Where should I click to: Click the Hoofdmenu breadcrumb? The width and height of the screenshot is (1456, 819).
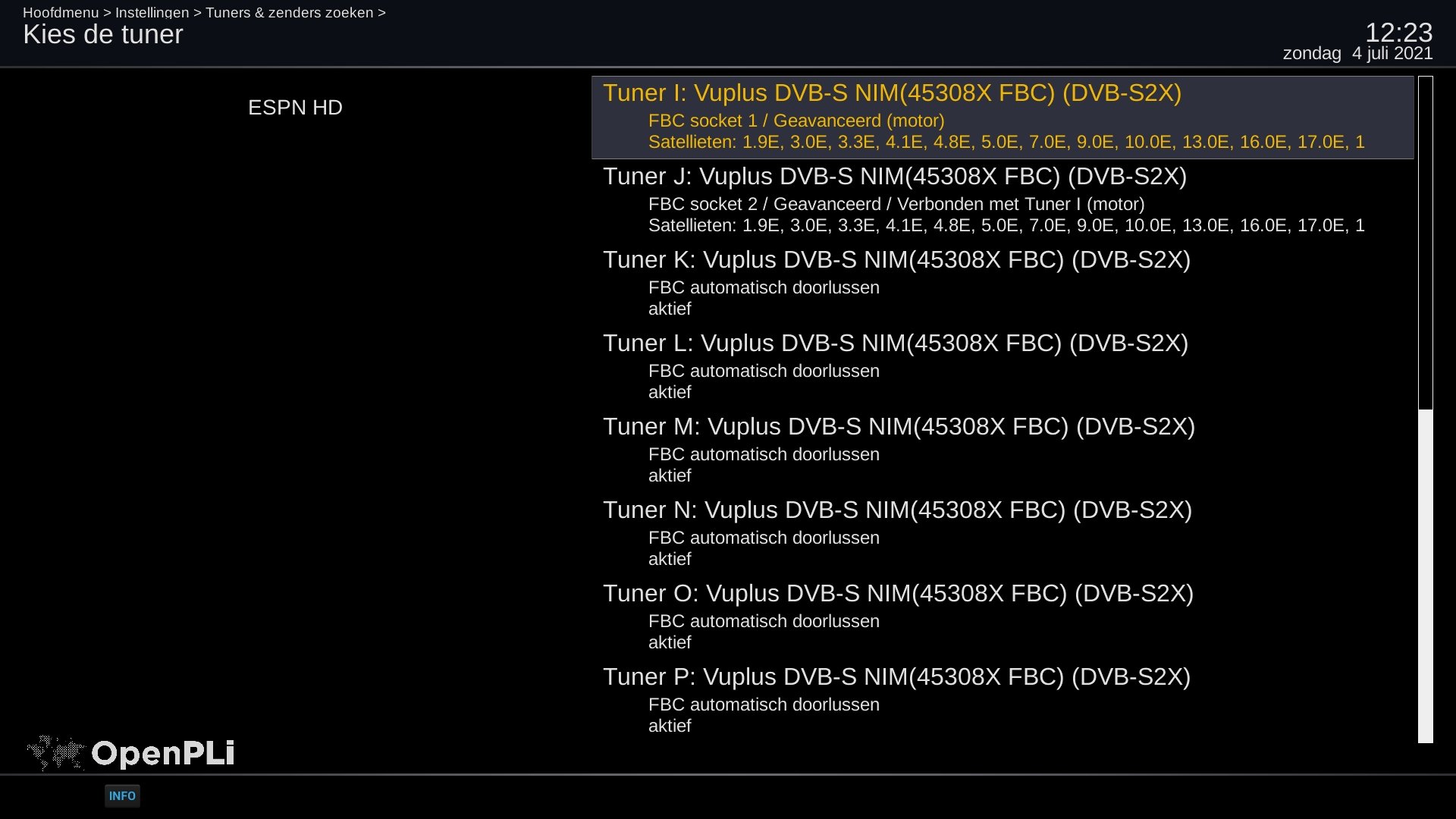coord(61,13)
